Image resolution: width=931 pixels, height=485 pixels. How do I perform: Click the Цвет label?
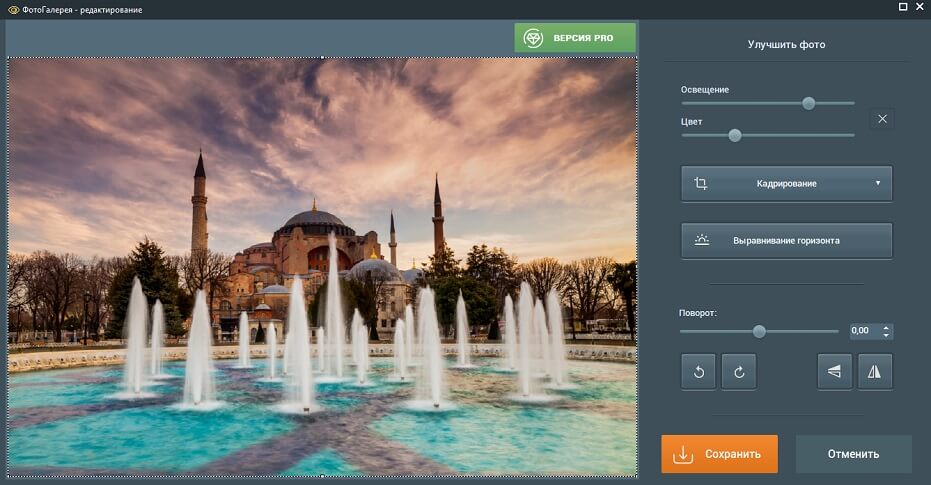691,122
